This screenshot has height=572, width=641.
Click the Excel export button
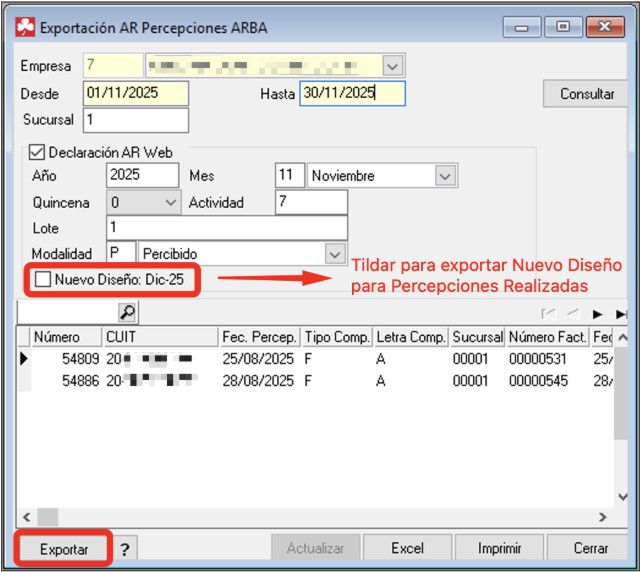(x=407, y=548)
